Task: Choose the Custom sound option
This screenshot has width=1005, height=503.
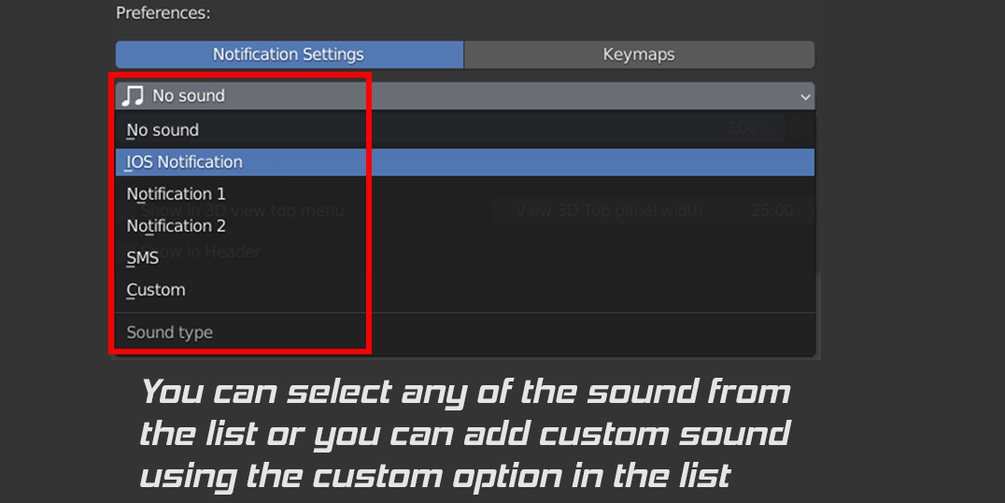Action: 156,290
